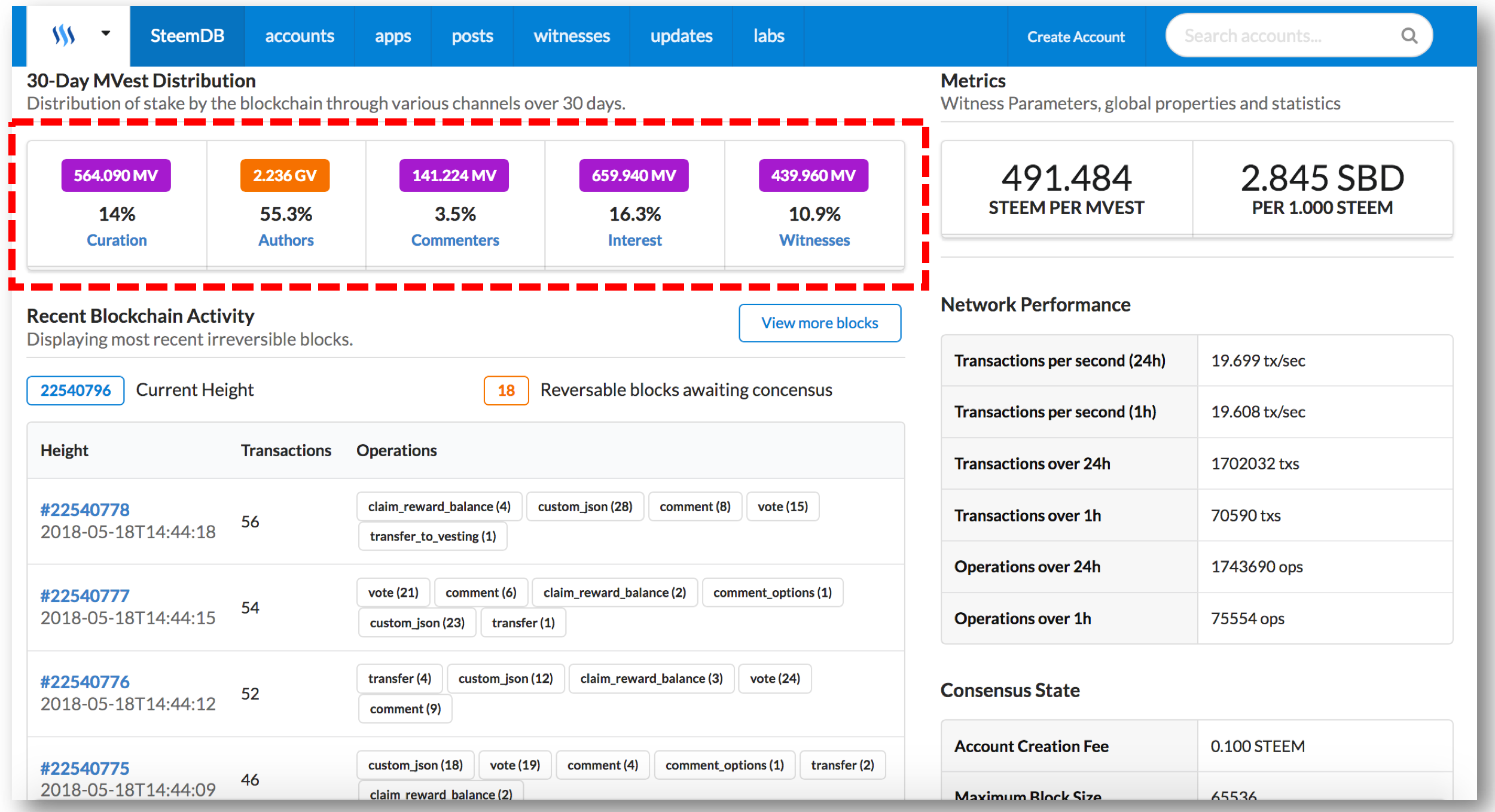Click vote (21) operation tag

pos(393,593)
